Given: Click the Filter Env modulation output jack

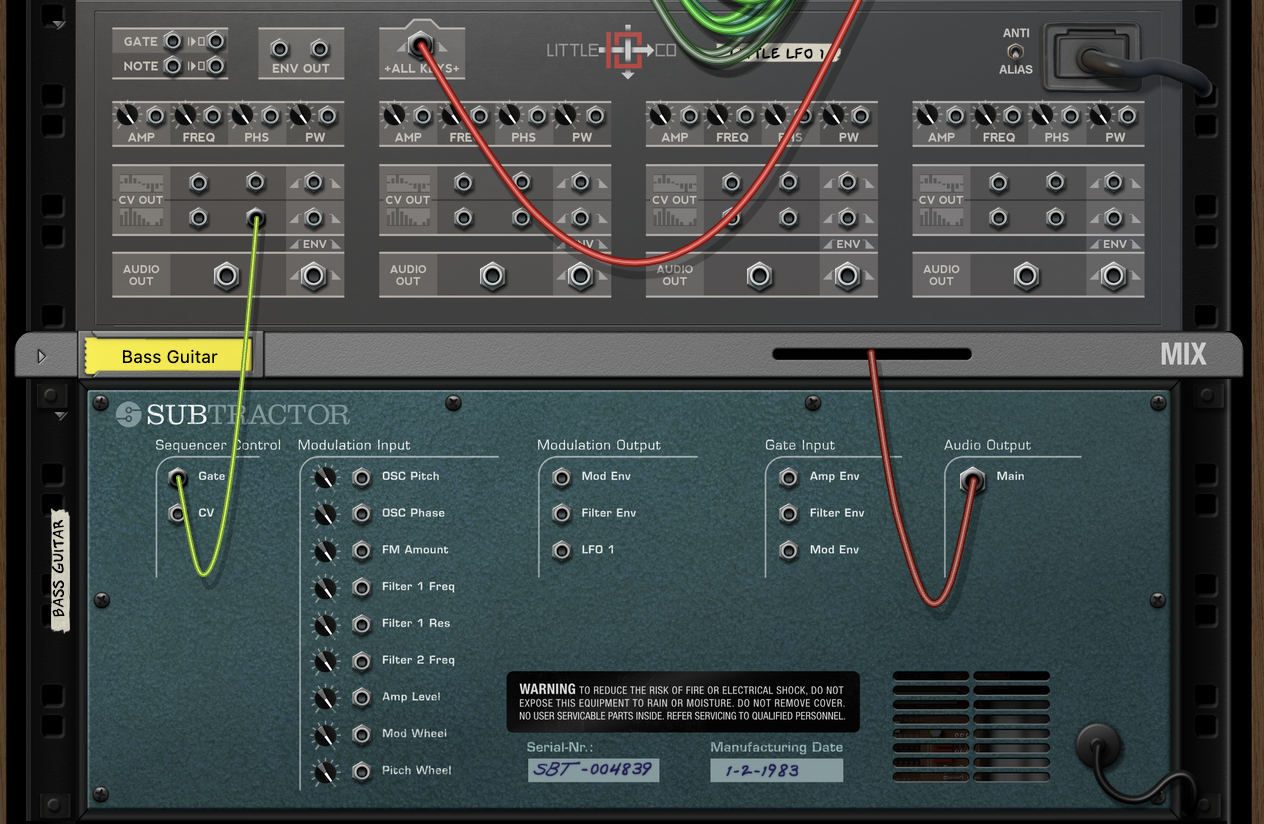Looking at the screenshot, I should click(x=562, y=514).
